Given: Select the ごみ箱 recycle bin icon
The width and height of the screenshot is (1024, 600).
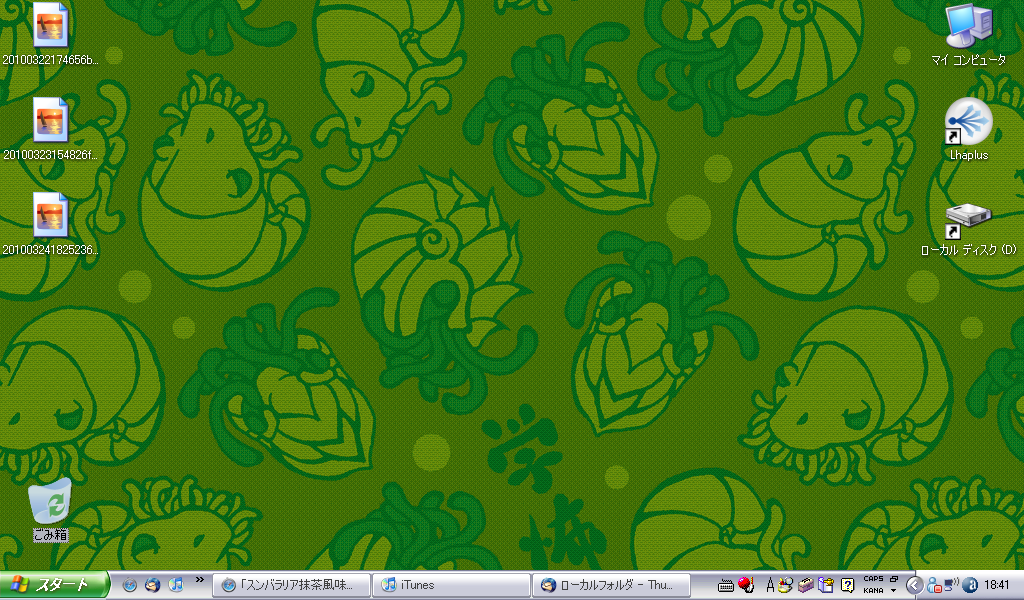Looking at the screenshot, I should coord(50,500).
